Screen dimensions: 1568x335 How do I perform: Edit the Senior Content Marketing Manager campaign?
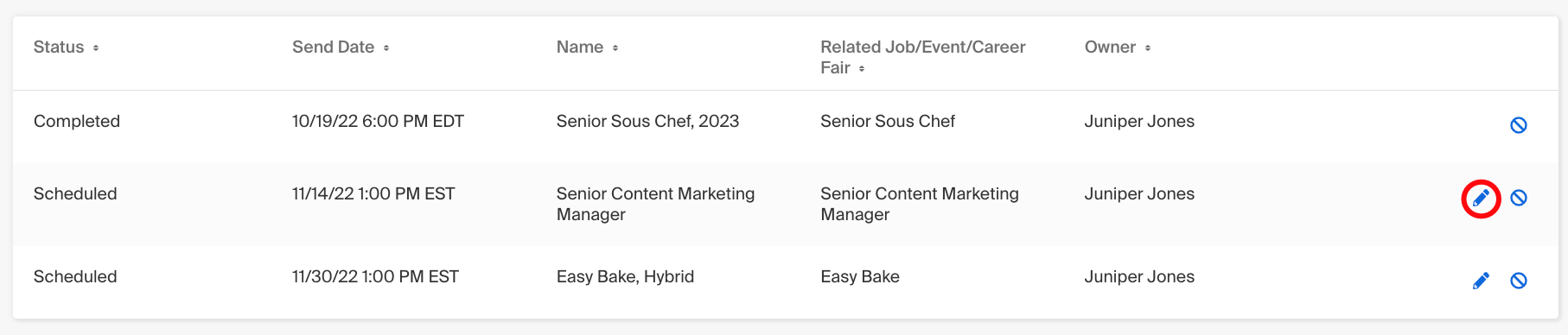(x=1481, y=199)
